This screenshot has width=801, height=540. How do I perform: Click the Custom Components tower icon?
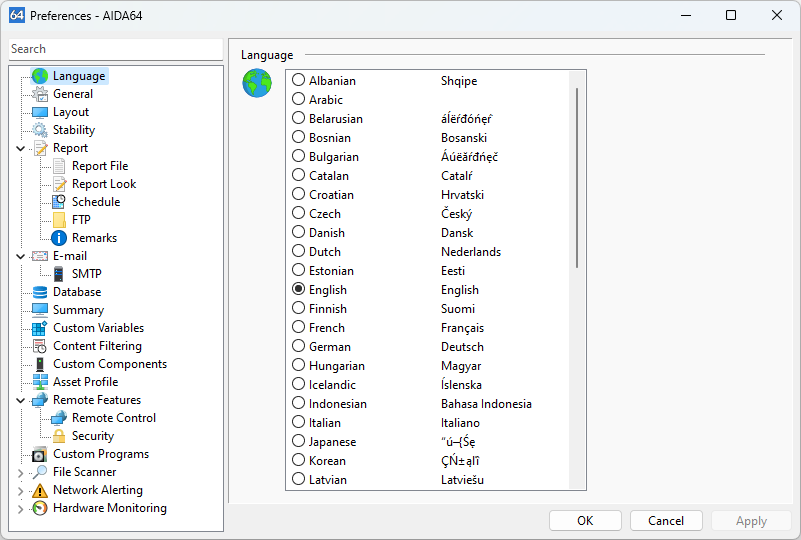pos(40,364)
